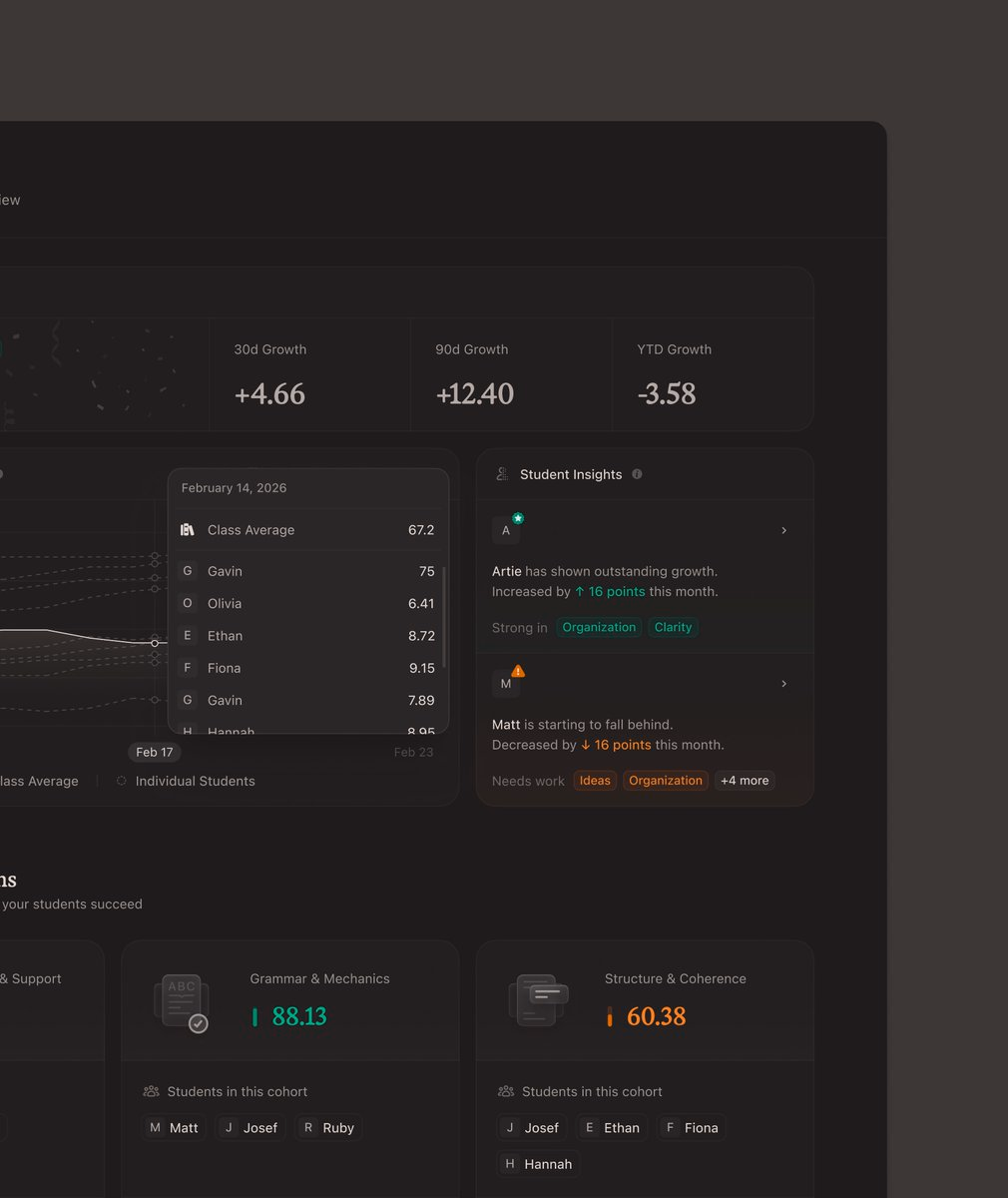Click the Student Insights person icon
The width and height of the screenshot is (1008, 1198).
(502, 474)
